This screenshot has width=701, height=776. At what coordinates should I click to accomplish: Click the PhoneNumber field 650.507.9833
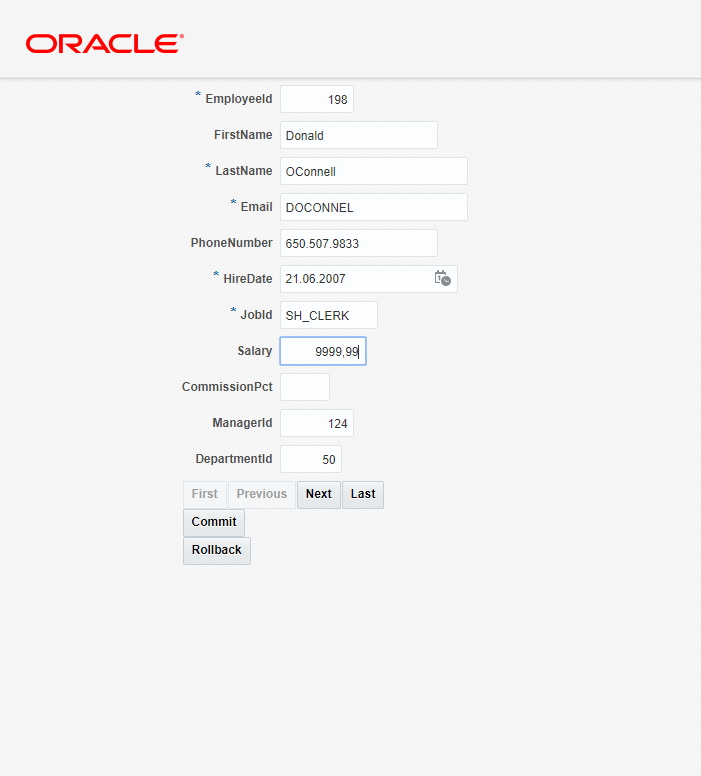coord(359,243)
